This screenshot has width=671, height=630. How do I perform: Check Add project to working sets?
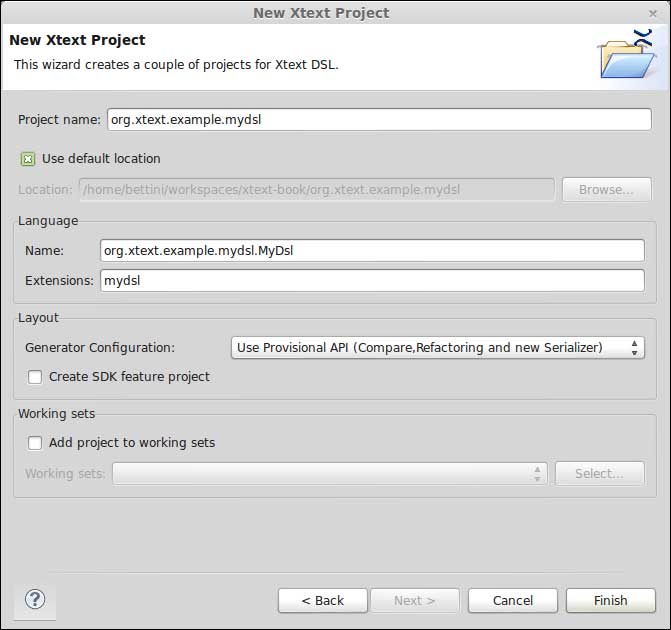click(35, 442)
